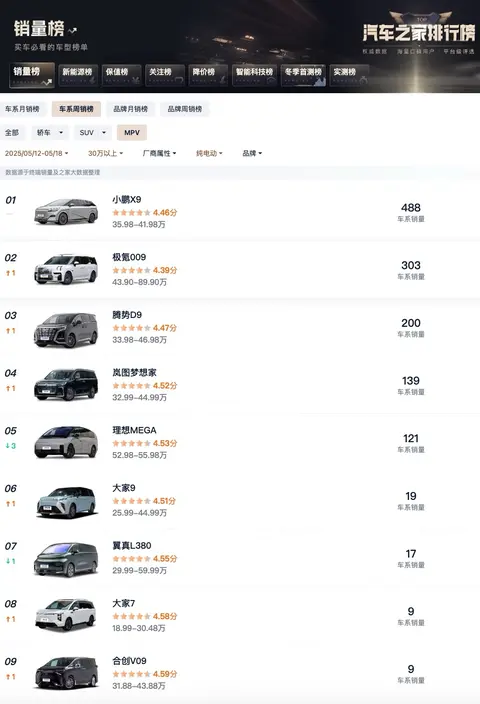Open the 2025/05/12-05/18 date range dropdown
Screen dimensions: 480x704
tap(36, 154)
